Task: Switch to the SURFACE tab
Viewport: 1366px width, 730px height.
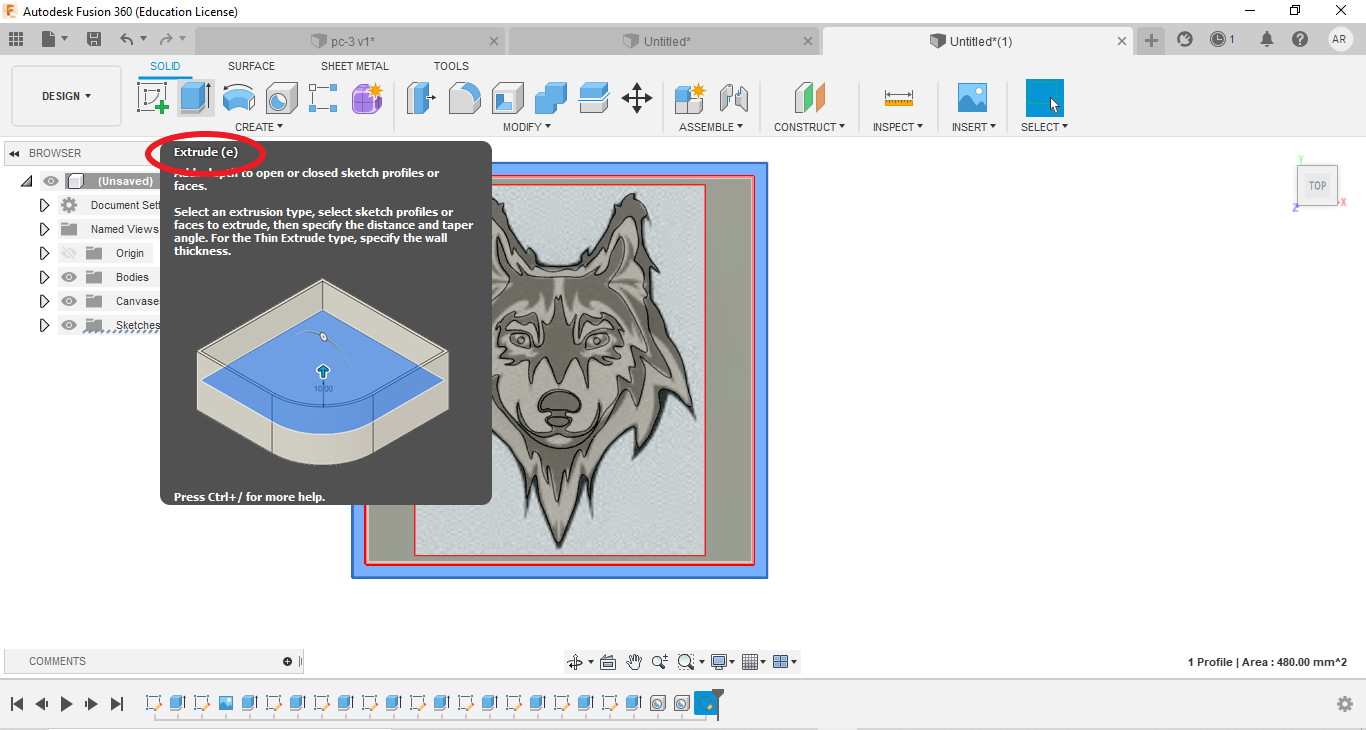Action: click(x=251, y=66)
